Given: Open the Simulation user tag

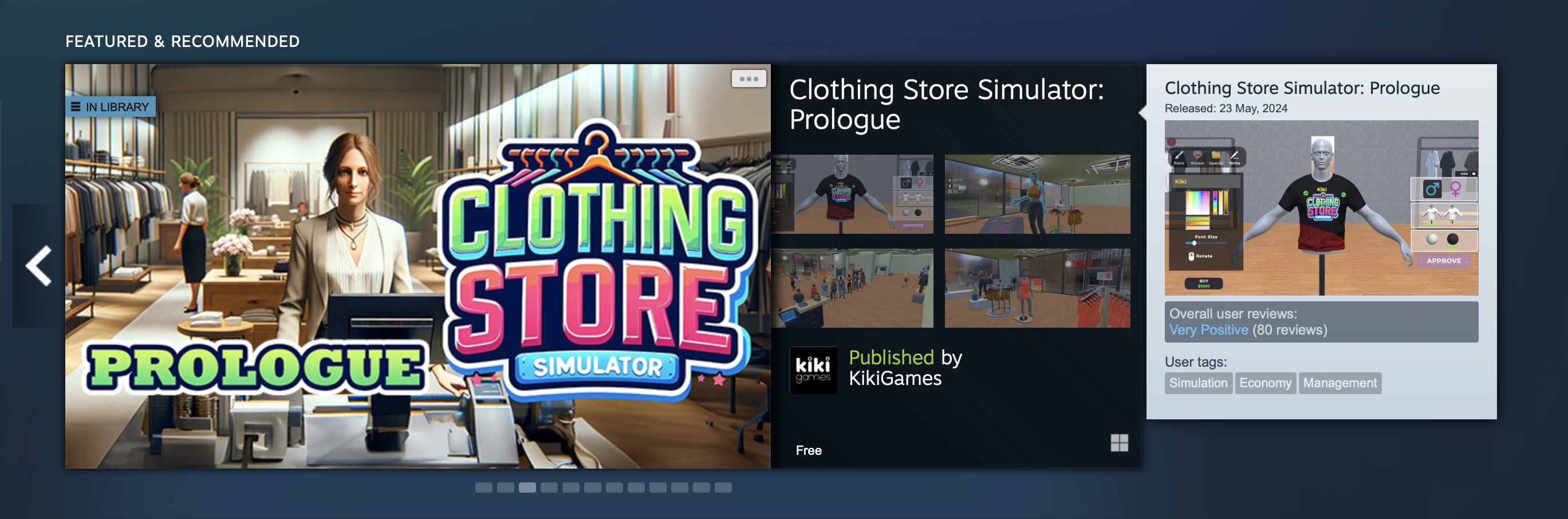Looking at the screenshot, I should click(1198, 383).
